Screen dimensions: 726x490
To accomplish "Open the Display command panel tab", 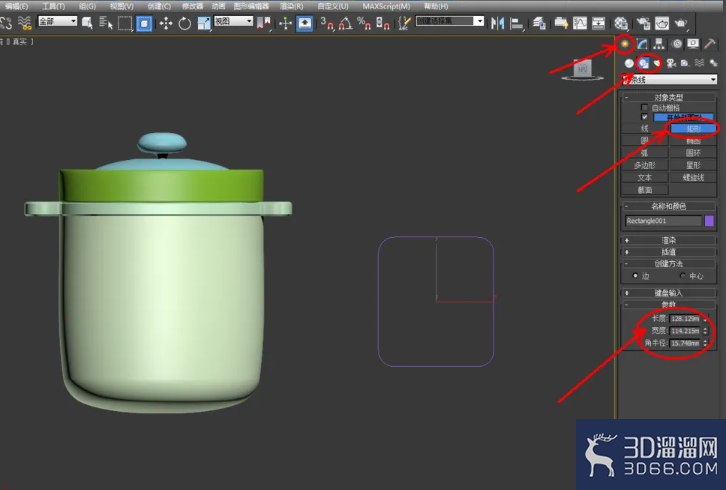I will click(693, 44).
